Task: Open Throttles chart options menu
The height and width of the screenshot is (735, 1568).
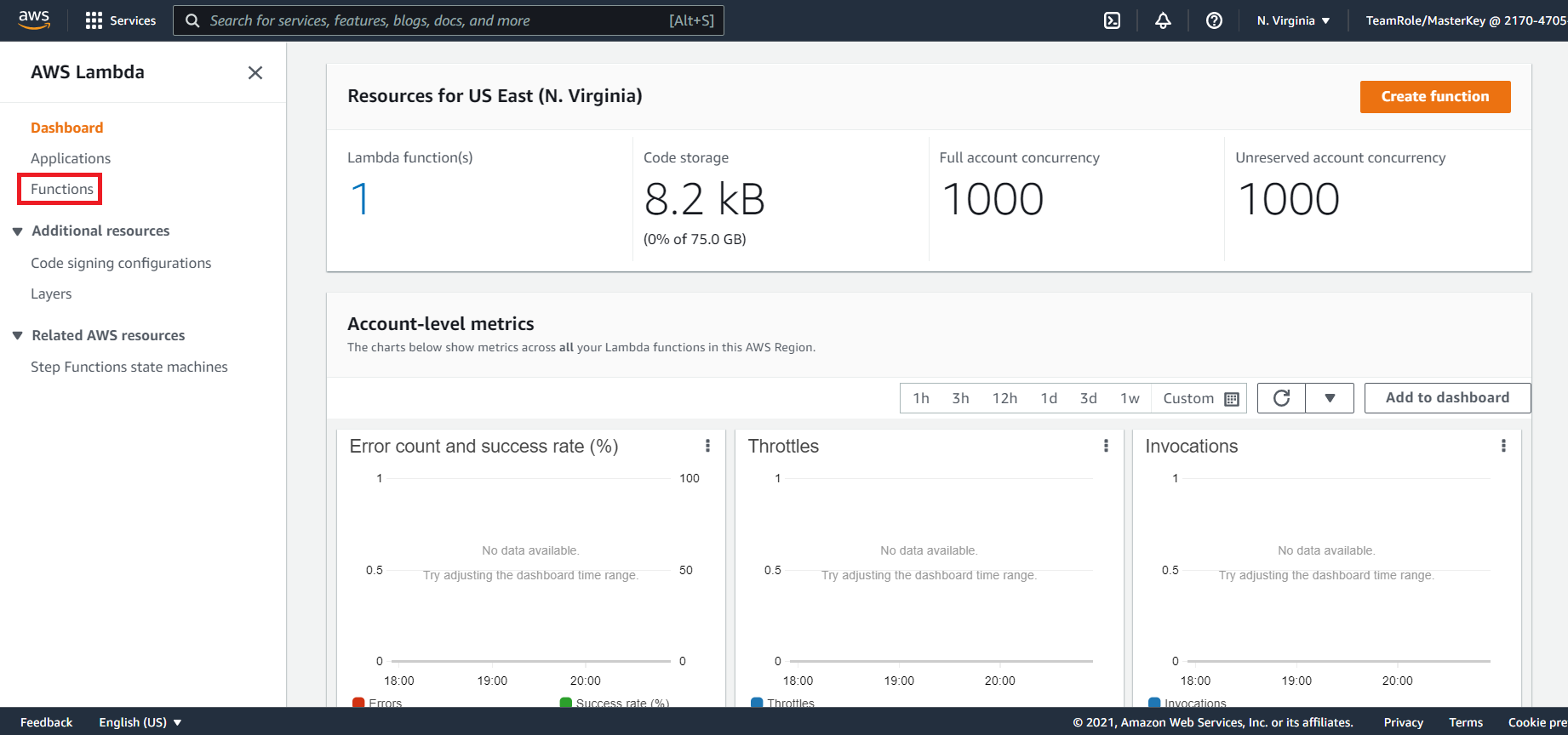Action: coord(1106,446)
